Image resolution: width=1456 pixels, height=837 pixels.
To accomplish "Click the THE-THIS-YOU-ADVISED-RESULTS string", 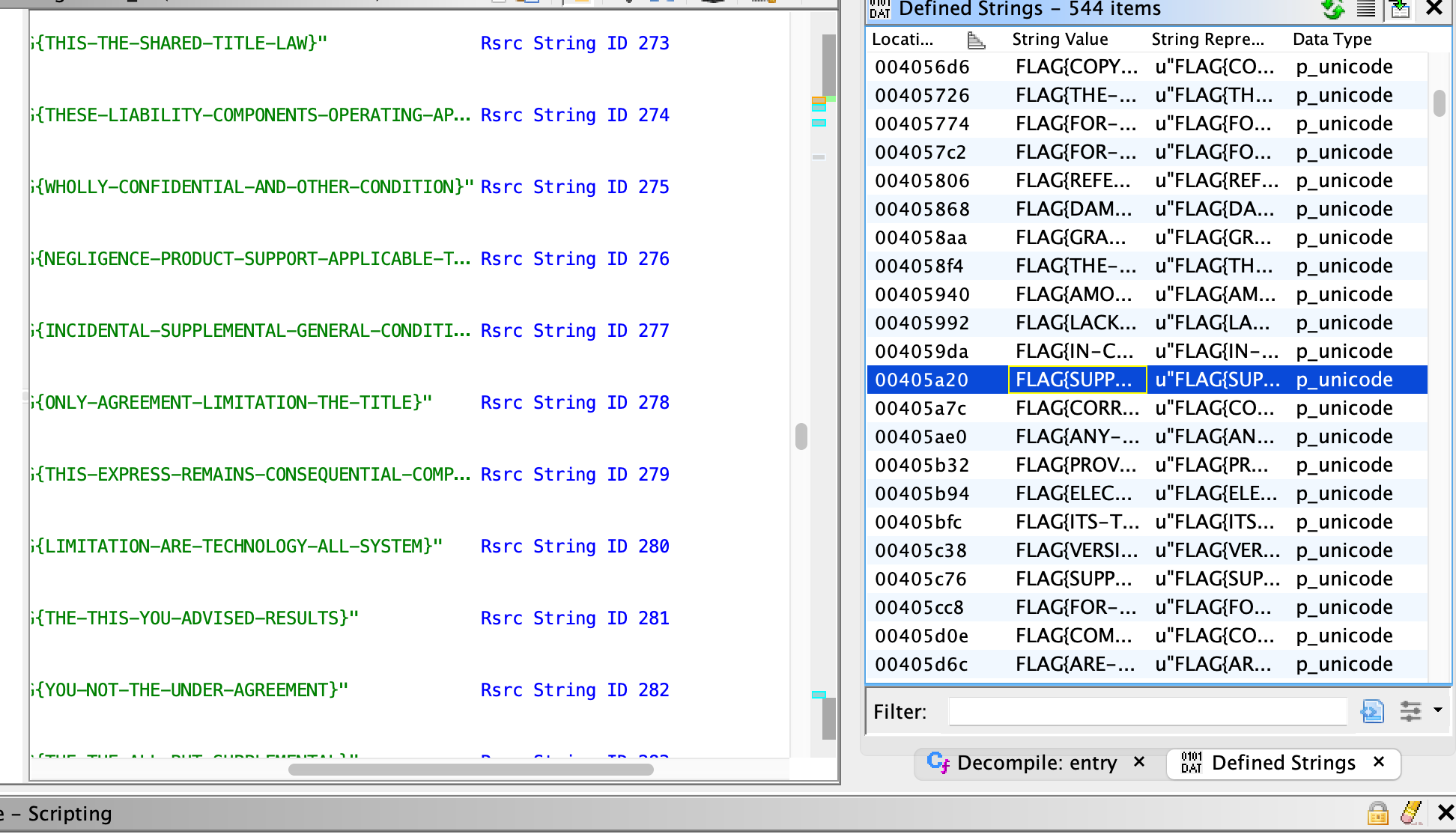I will tap(195, 618).
